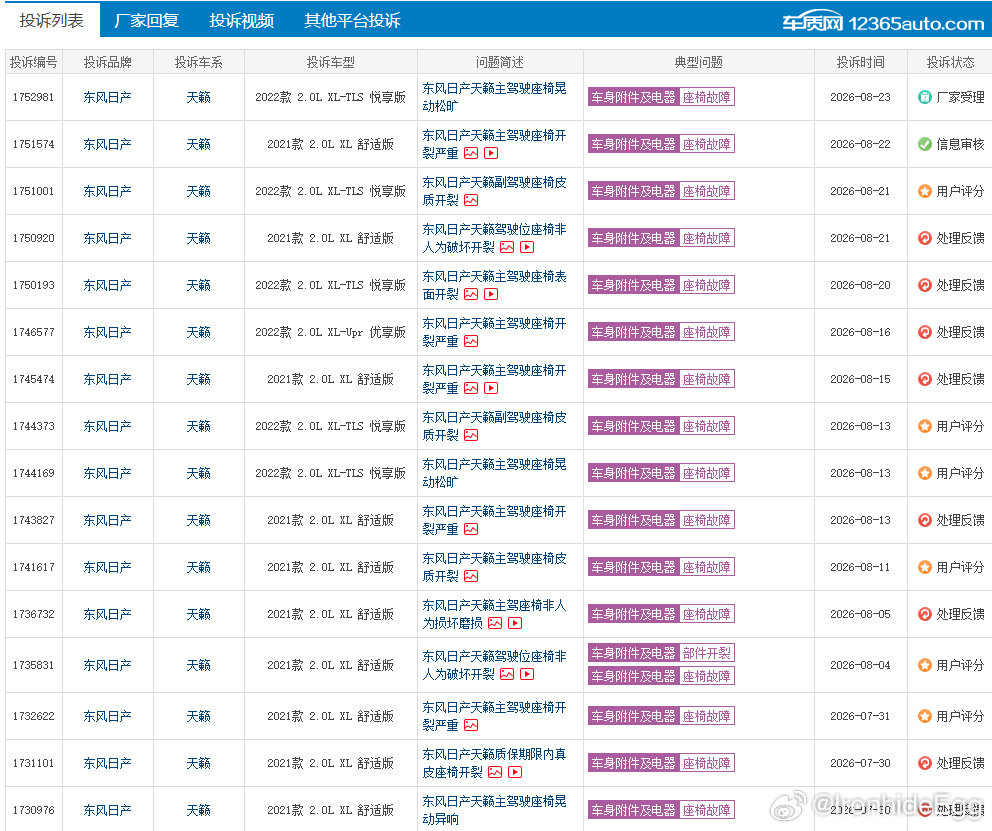Select date 2026-08-16 cell
Screen dimensions: 992x831
pos(860,332)
